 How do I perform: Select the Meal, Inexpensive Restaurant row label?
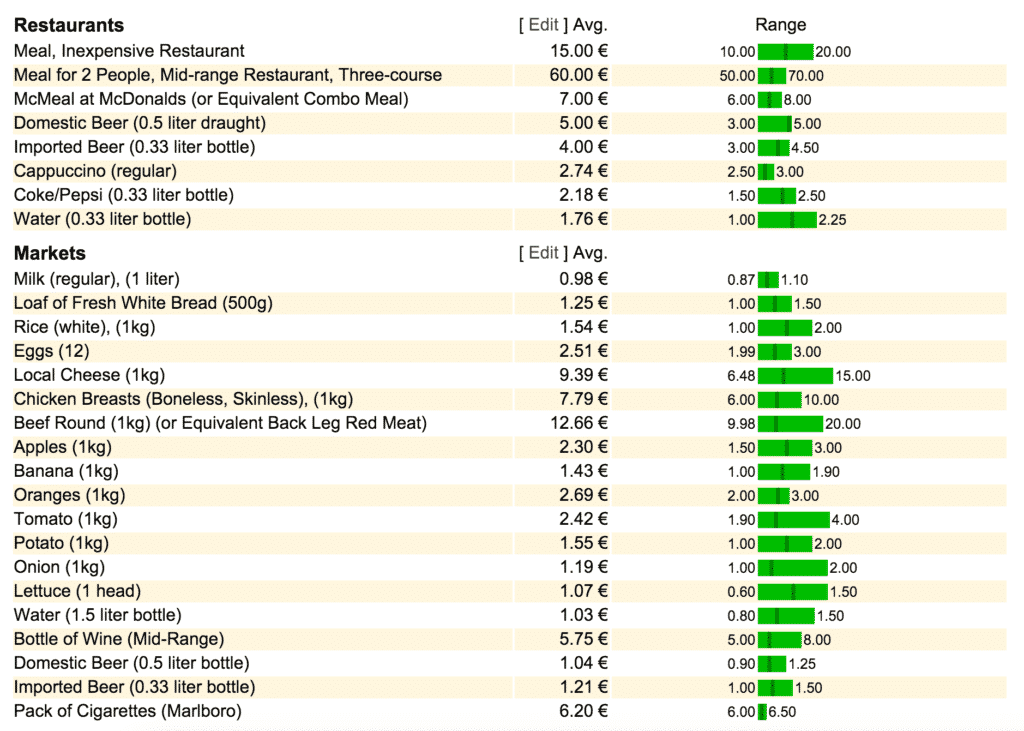[x=129, y=51]
